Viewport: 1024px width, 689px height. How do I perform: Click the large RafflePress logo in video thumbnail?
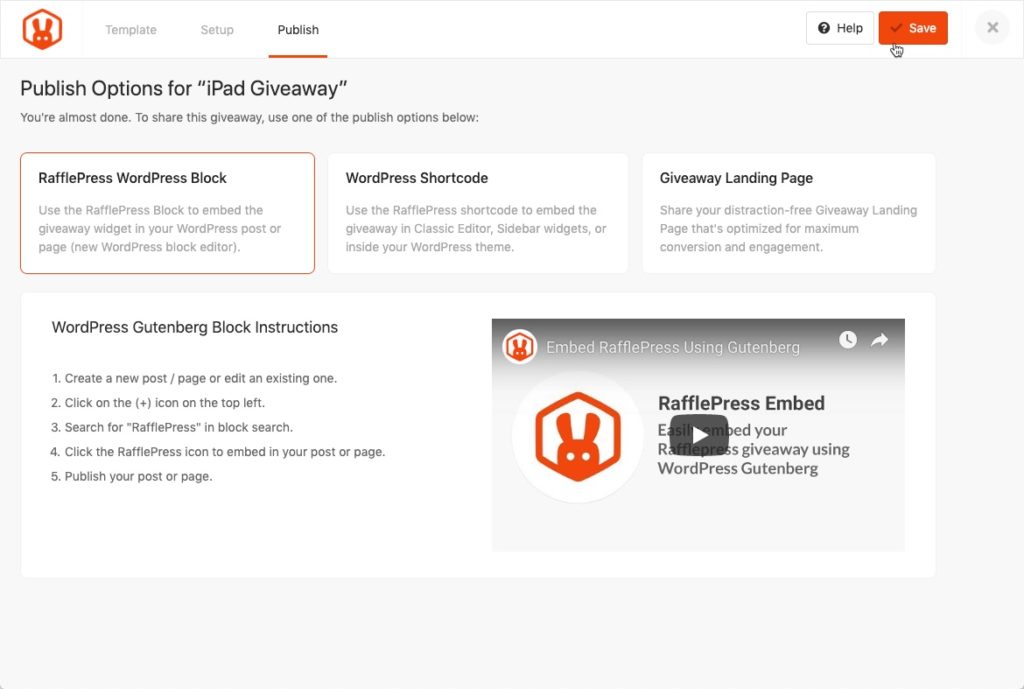[x=578, y=436]
